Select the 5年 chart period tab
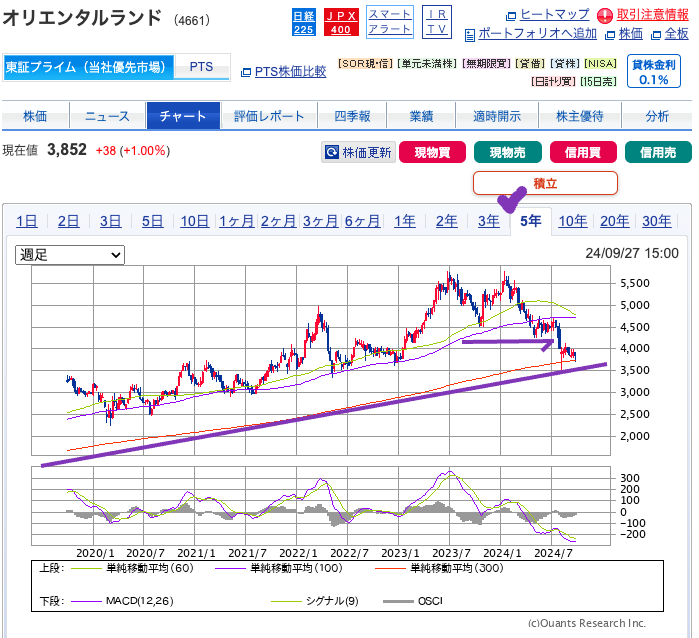 pyautogui.click(x=531, y=221)
